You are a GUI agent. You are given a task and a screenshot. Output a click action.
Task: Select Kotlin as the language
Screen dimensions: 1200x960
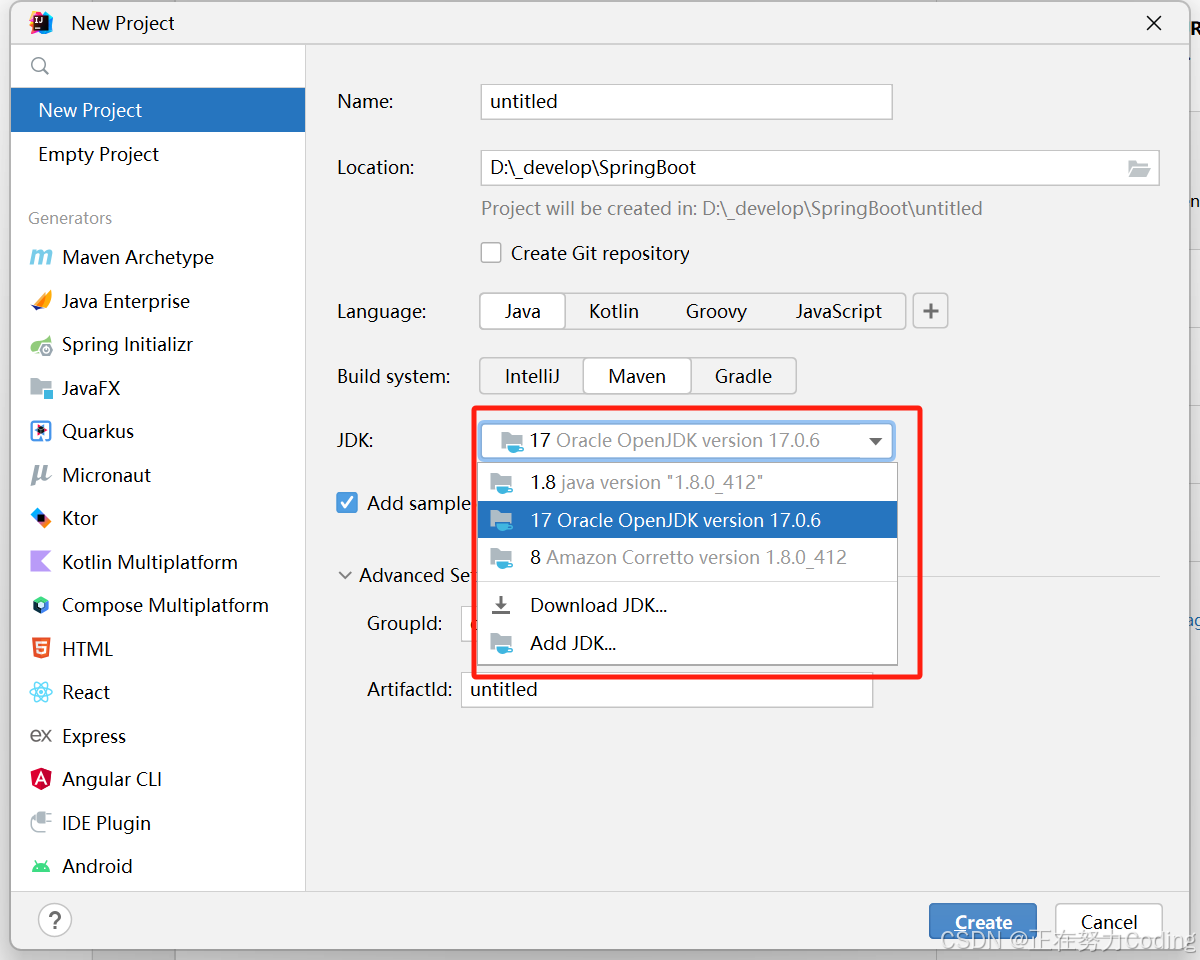(x=614, y=311)
